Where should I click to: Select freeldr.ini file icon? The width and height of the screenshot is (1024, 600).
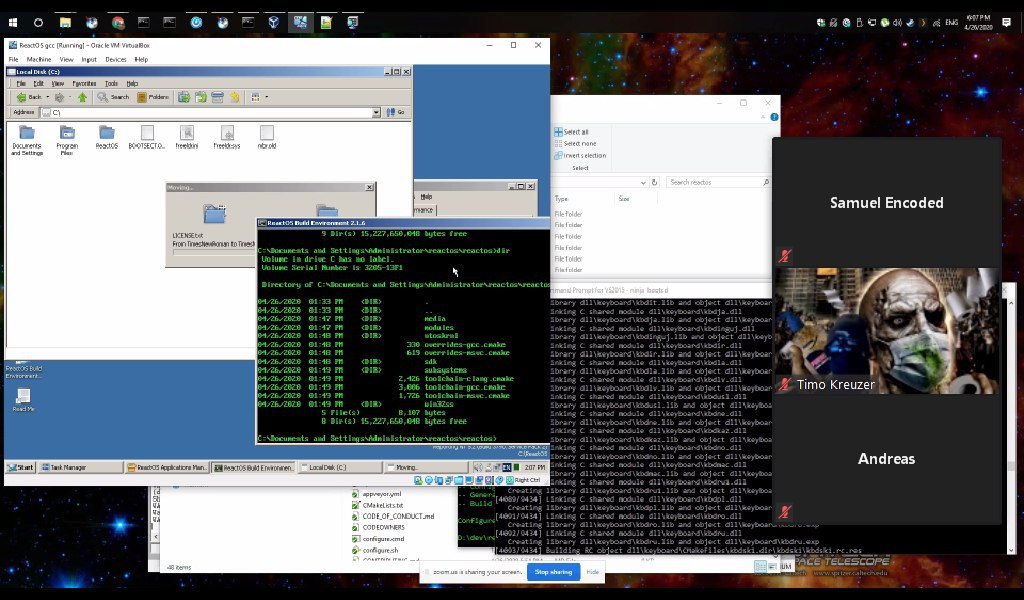pos(187,137)
